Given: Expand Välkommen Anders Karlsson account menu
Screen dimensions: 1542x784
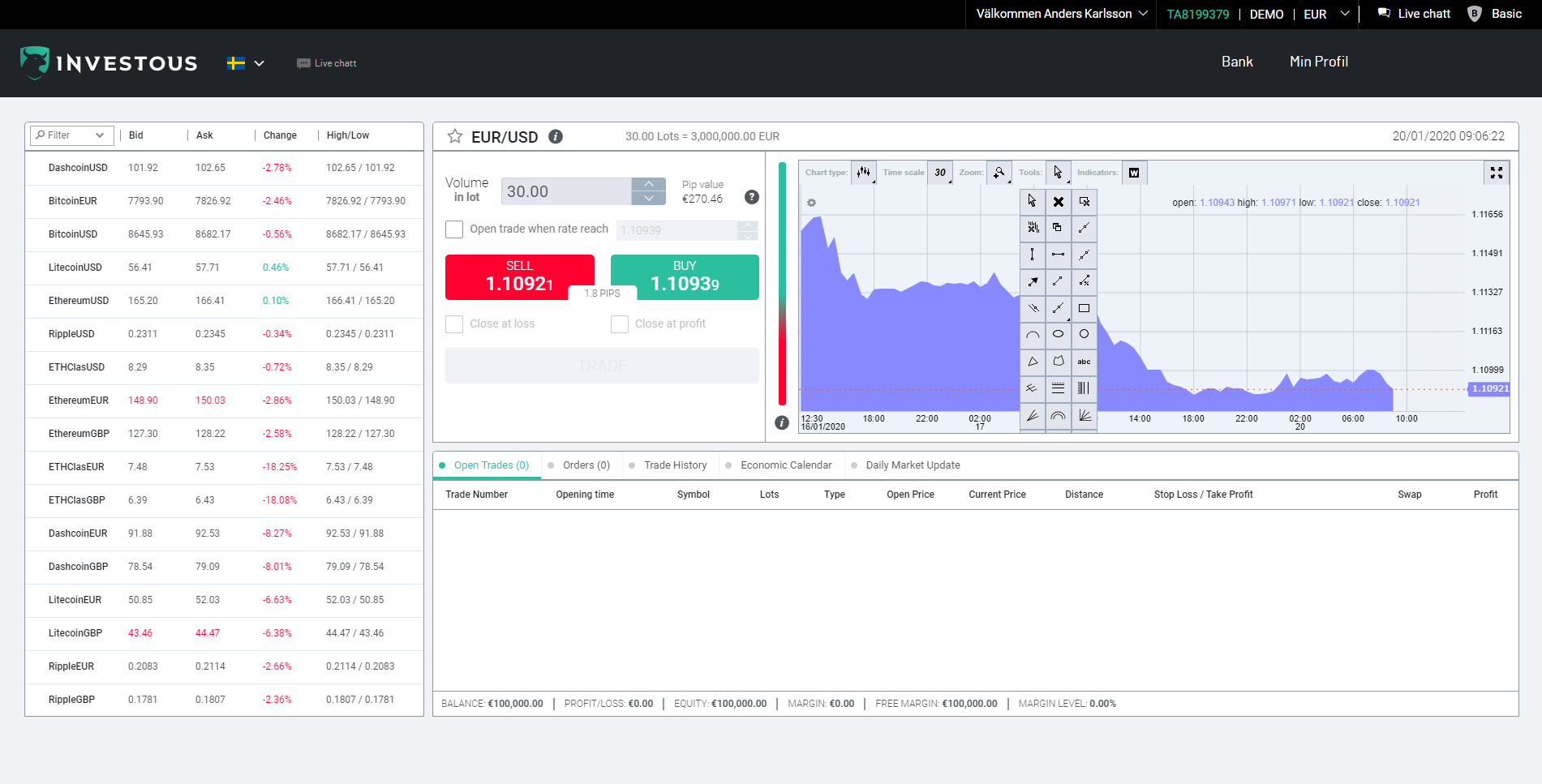Looking at the screenshot, I should [x=1062, y=14].
